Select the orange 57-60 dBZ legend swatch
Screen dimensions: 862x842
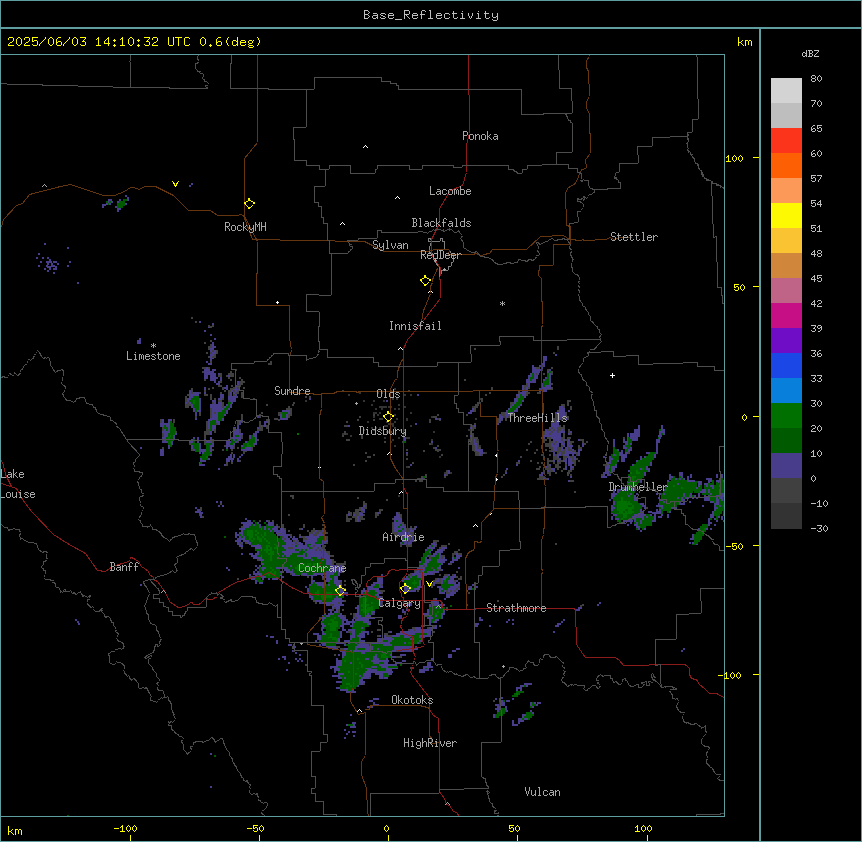tap(786, 165)
